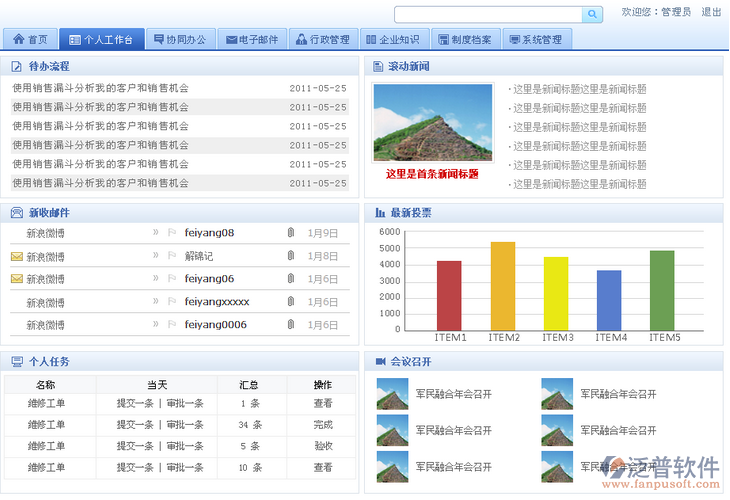The width and height of the screenshot is (730, 500).
Task: Click 验收 action in the task table
Action: click(322, 446)
